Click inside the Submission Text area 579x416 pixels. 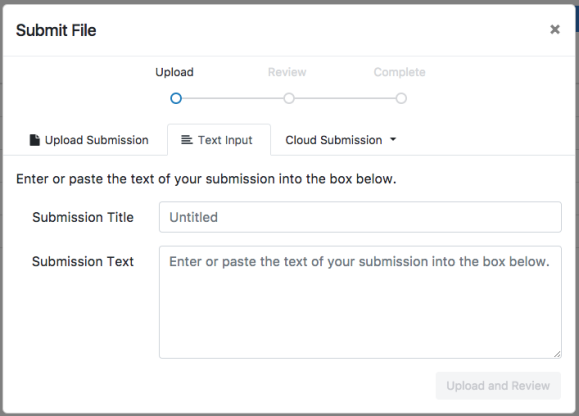pos(360,302)
